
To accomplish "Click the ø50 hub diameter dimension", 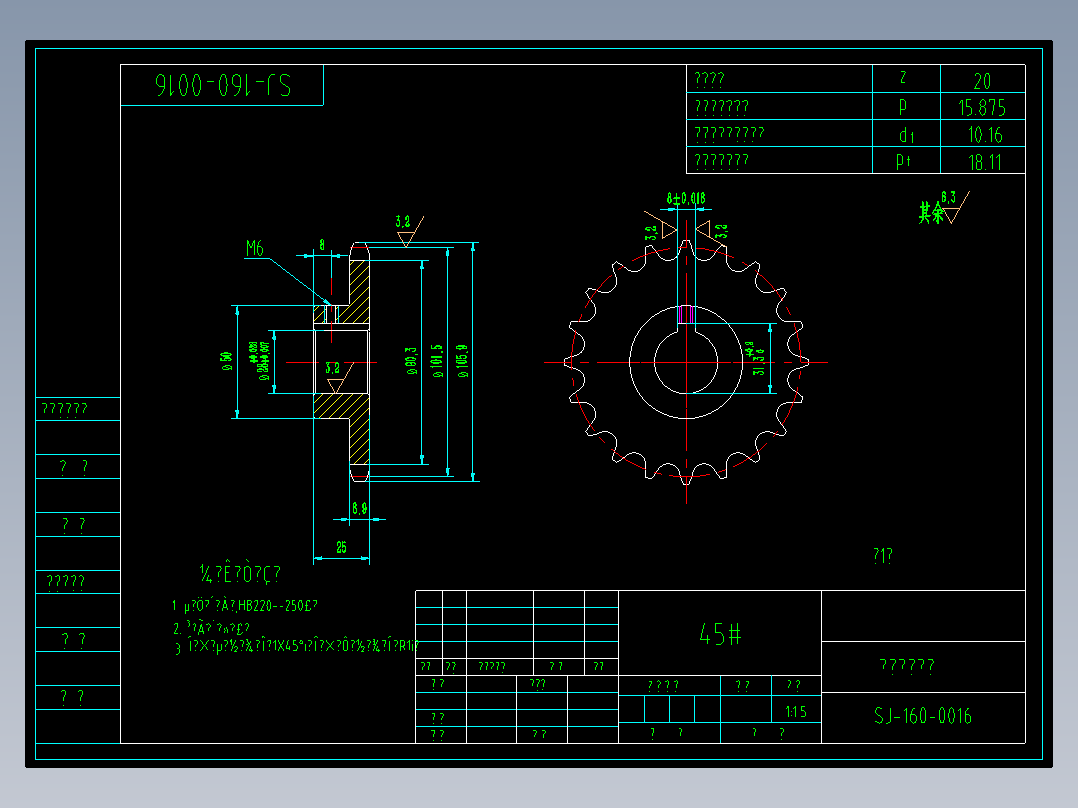I will (226, 361).
